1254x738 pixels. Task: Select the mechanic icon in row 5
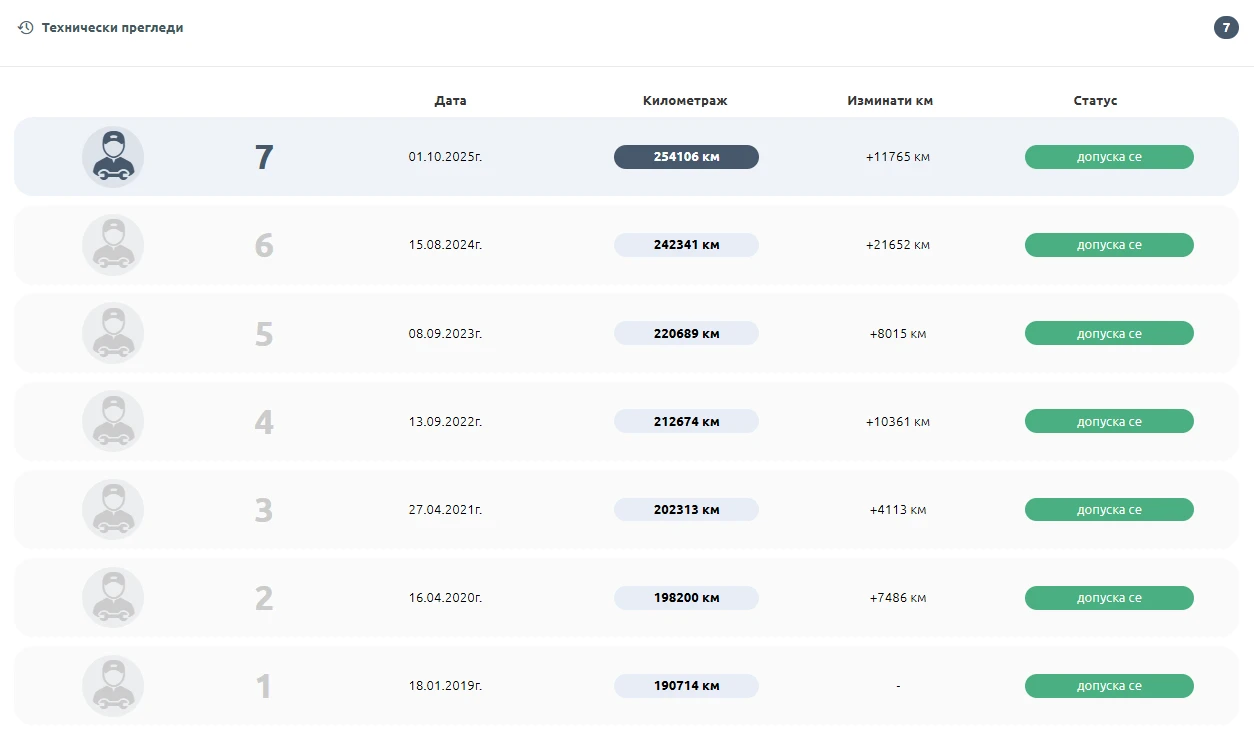point(113,333)
